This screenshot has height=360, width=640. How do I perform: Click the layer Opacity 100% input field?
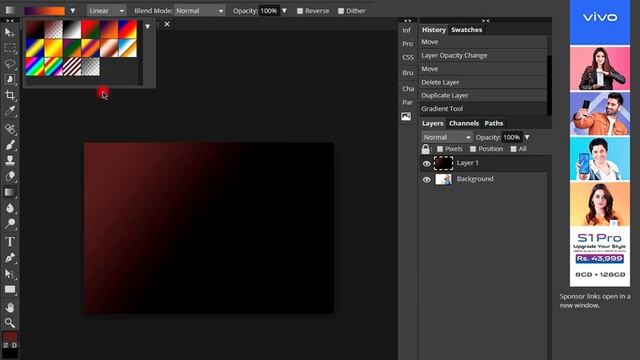click(x=511, y=137)
